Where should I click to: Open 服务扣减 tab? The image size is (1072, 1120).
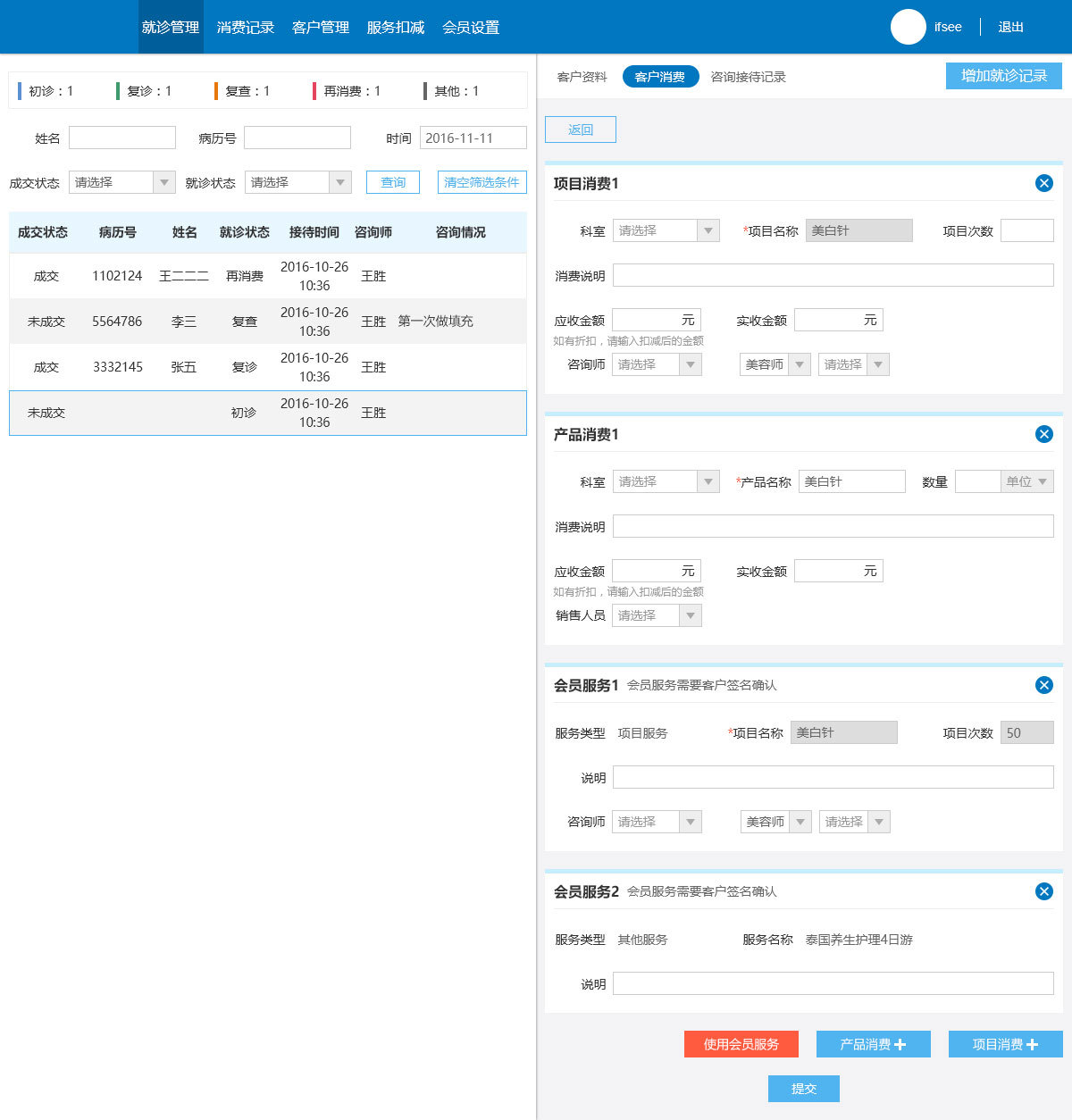pyautogui.click(x=396, y=27)
